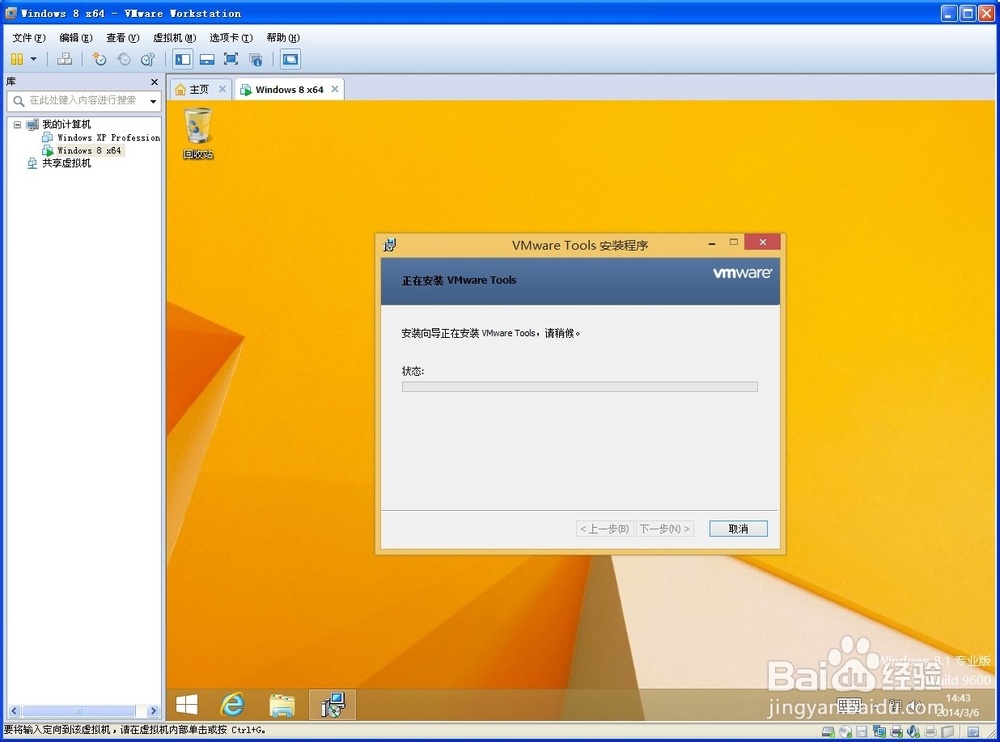
Task: Close the 主页 tab
Action: point(222,89)
